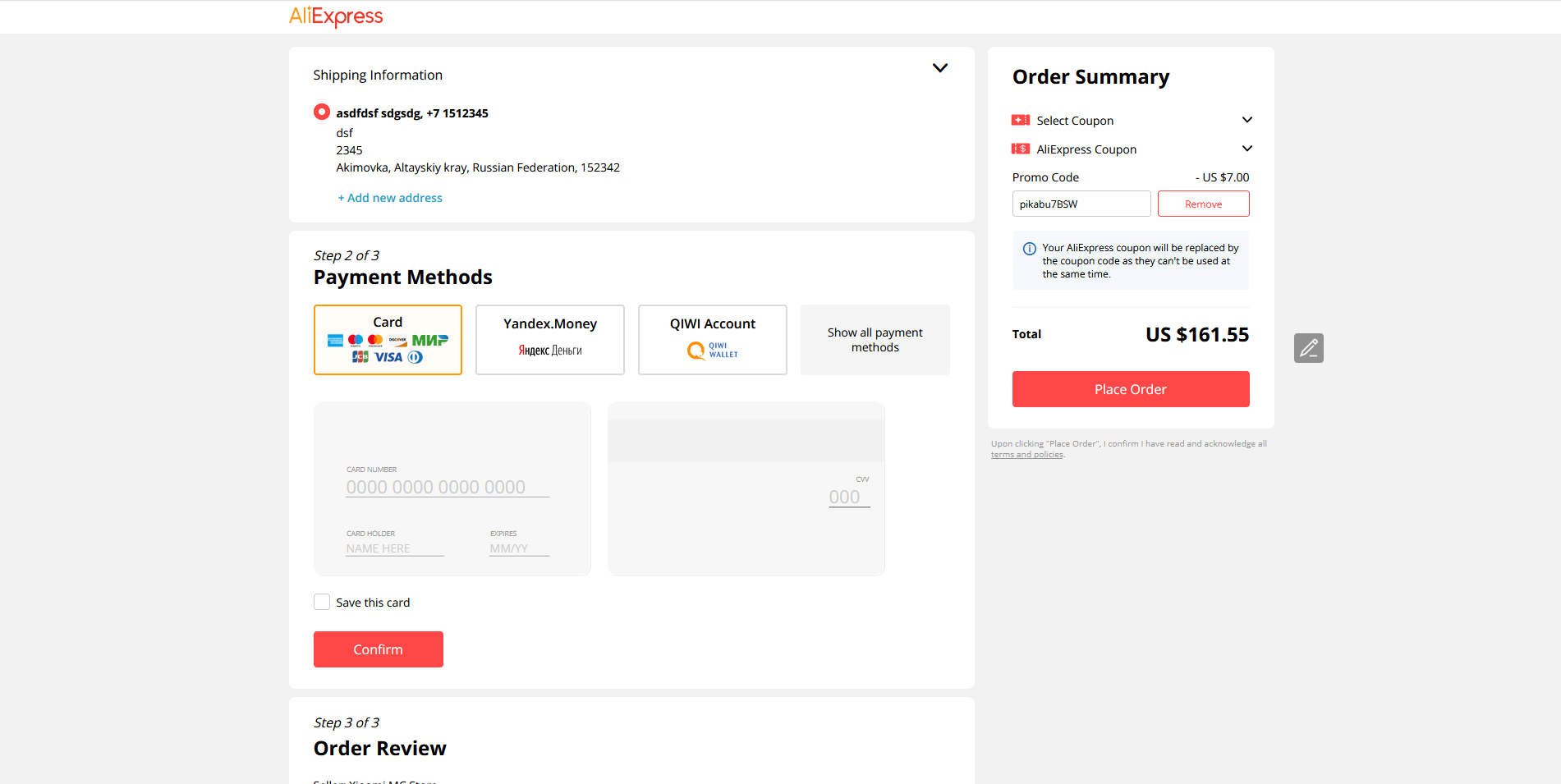This screenshot has height=784, width=1561.
Task: Select the Card payment method
Action: (x=388, y=340)
